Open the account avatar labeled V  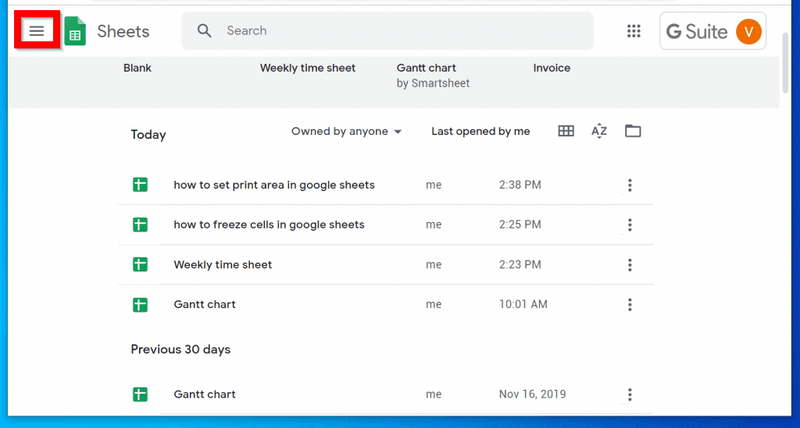point(748,32)
